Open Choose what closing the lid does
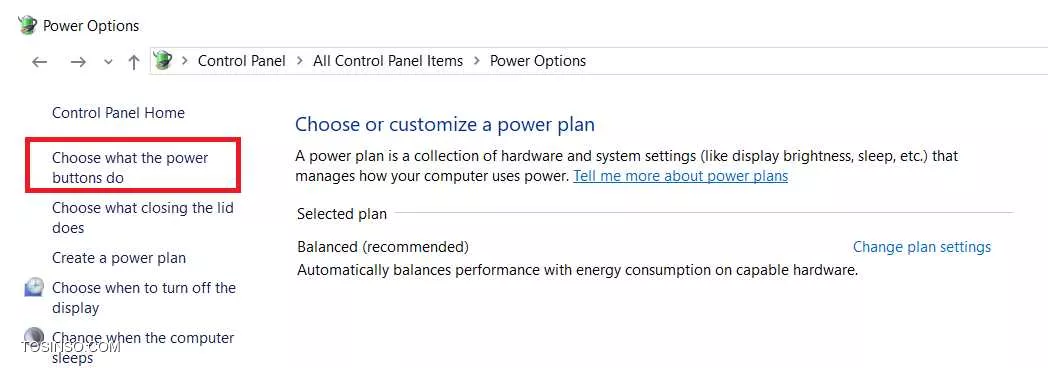 pyautogui.click(x=143, y=218)
